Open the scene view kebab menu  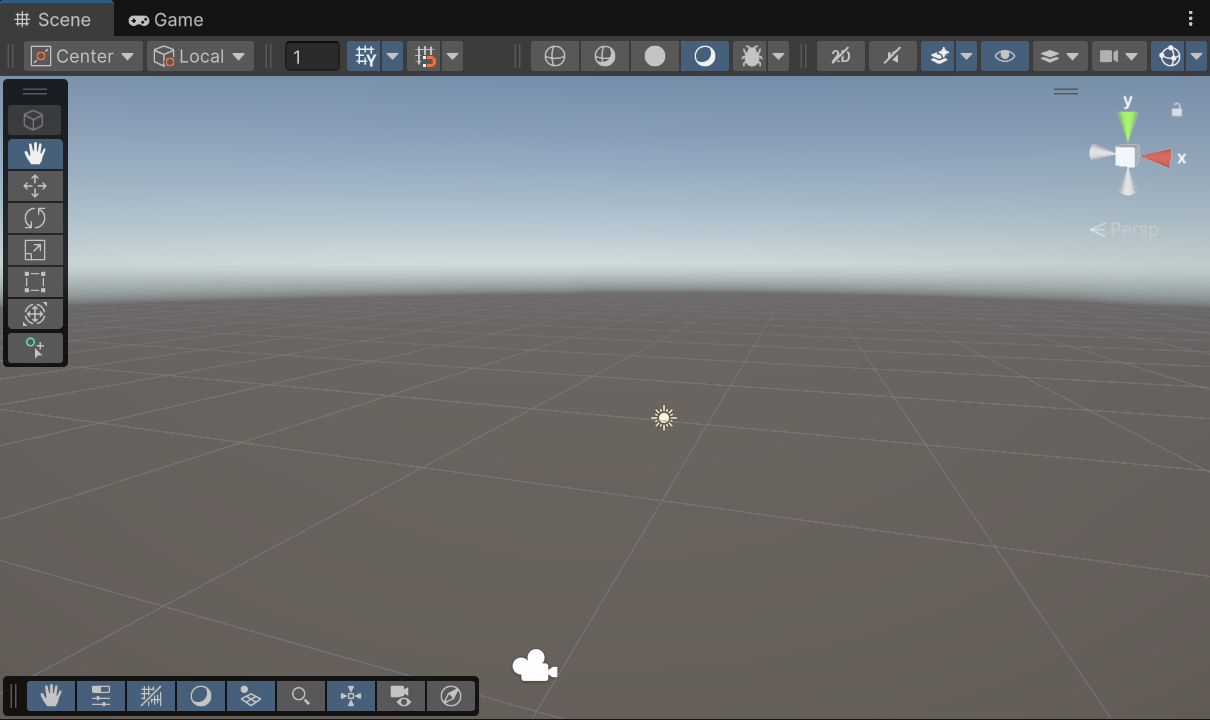click(1190, 19)
